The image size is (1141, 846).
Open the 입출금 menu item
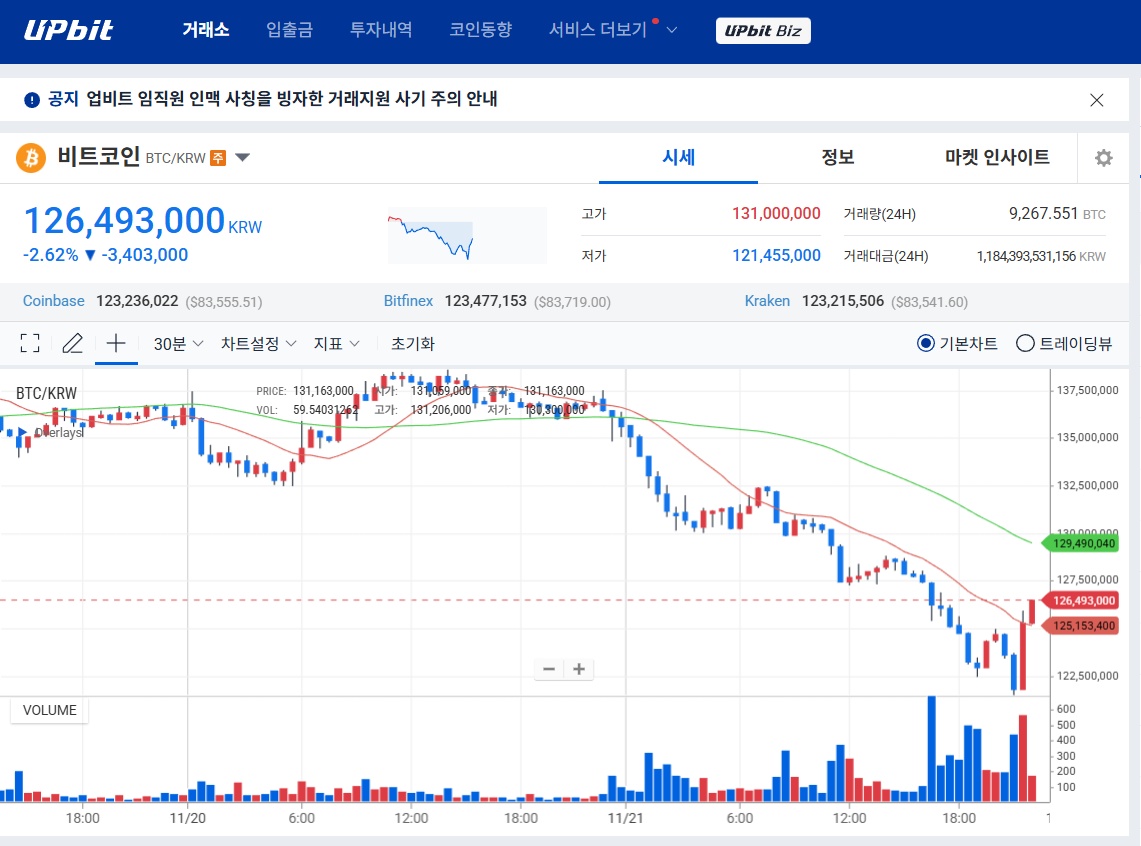(x=289, y=30)
